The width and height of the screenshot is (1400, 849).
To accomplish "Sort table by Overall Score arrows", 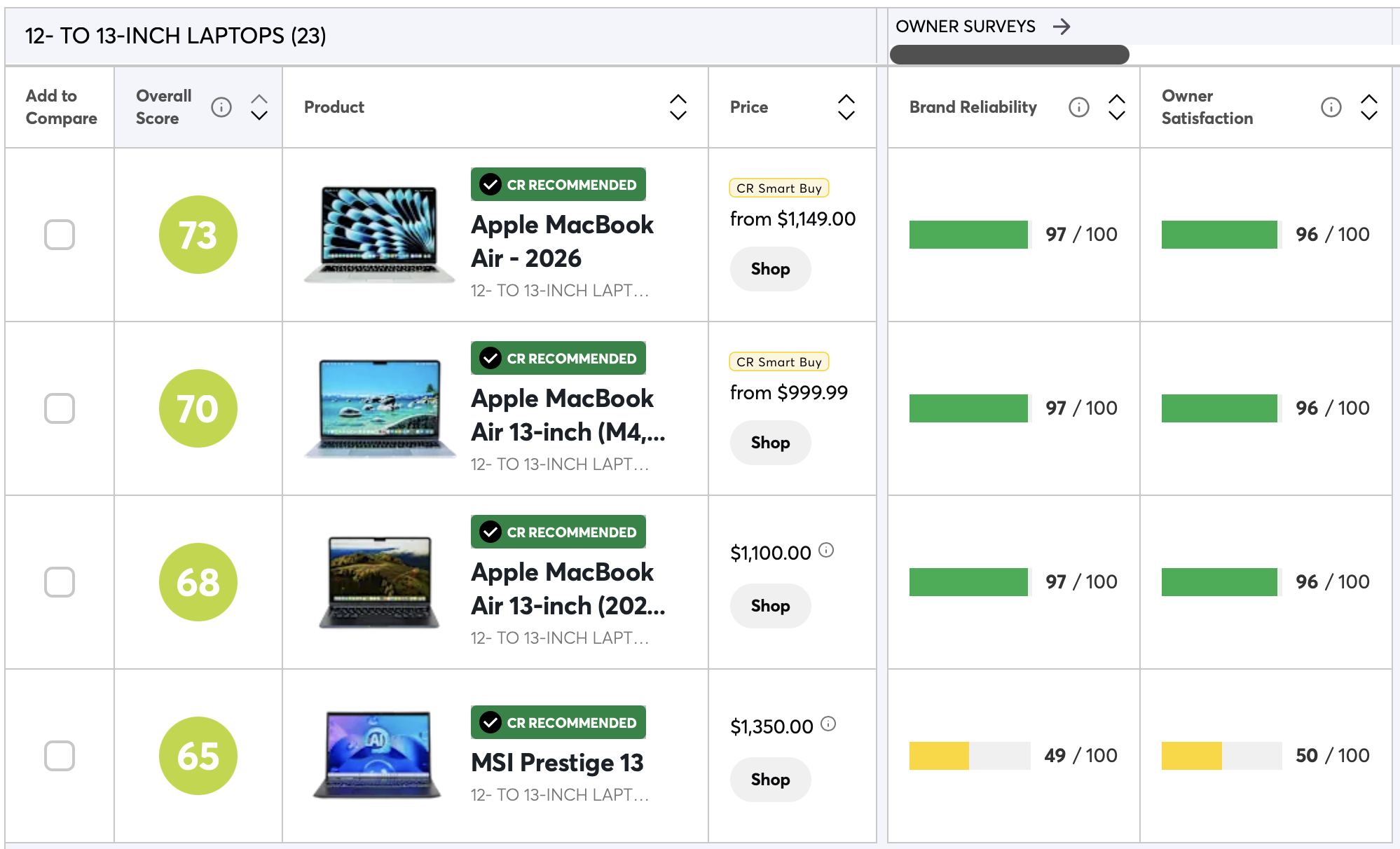I will pos(259,107).
